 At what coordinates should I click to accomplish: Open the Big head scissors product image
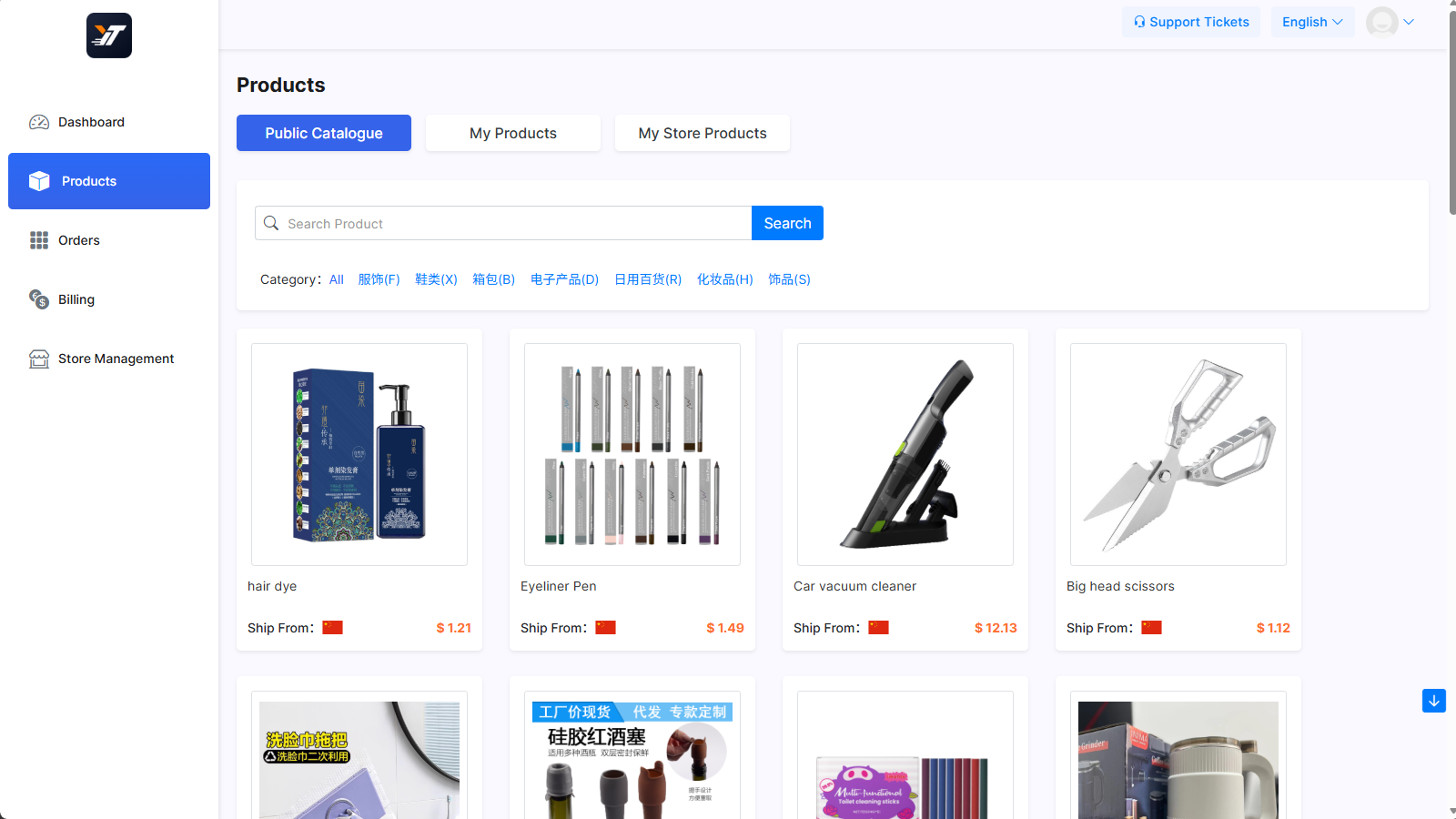(1178, 454)
